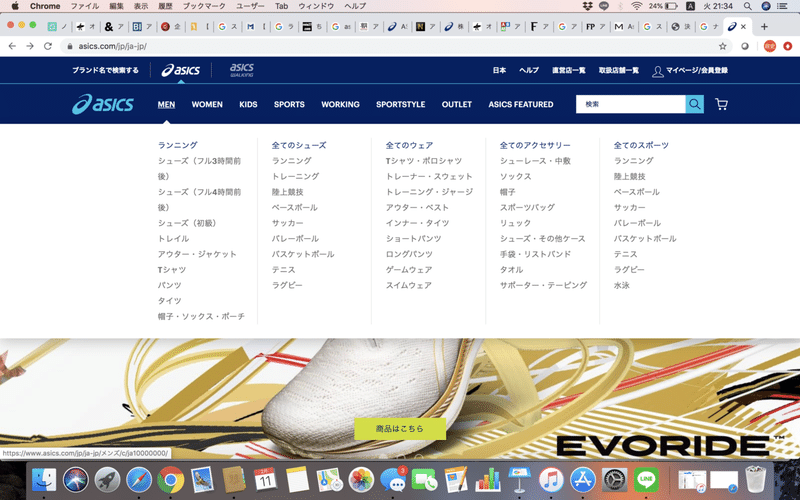
Task: Open the 全てのスポーツ heading link
Action: click(641, 145)
